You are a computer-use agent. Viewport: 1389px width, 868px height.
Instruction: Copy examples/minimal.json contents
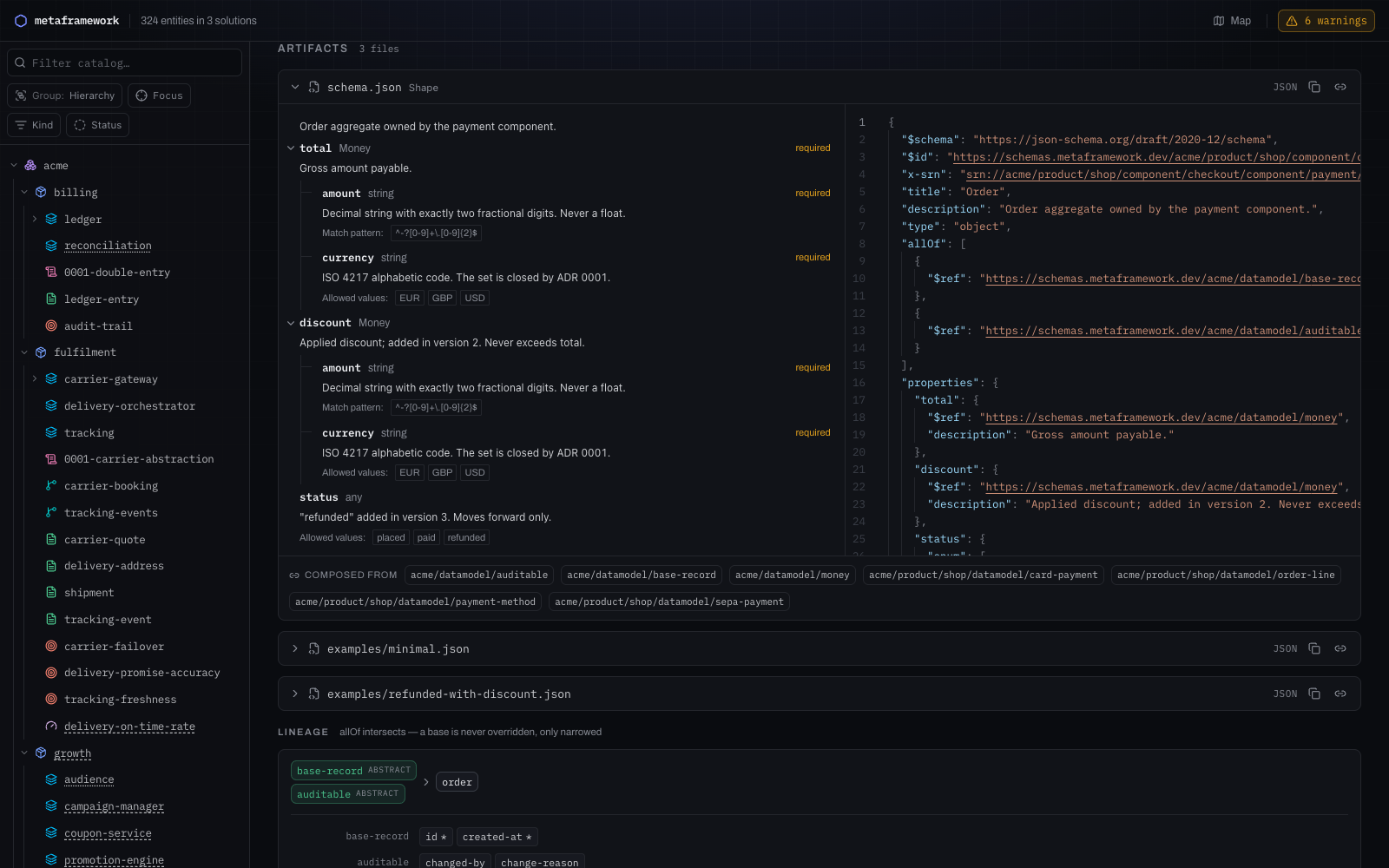[1314, 648]
